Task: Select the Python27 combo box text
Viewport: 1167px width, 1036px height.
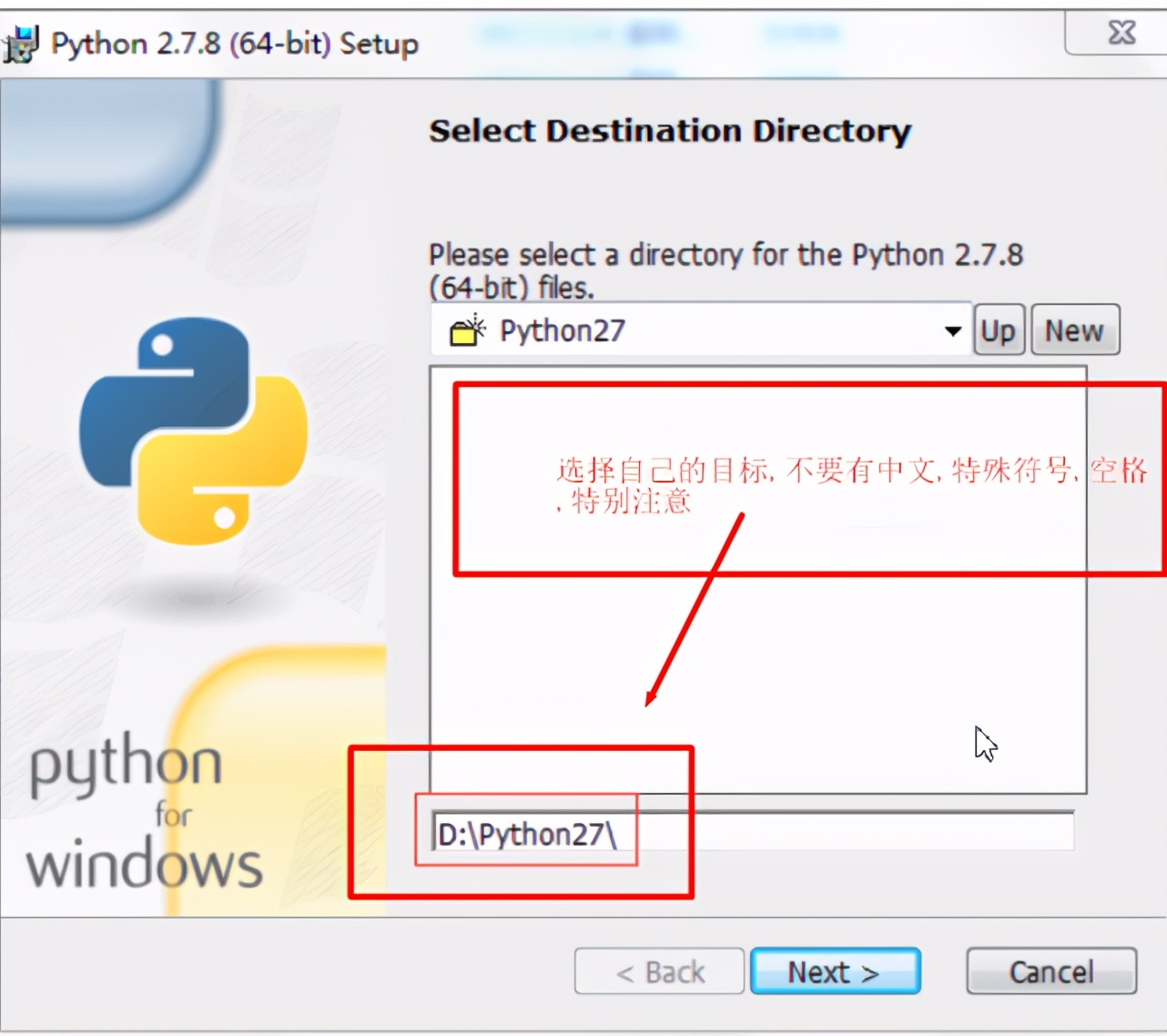Action: (x=562, y=330)
